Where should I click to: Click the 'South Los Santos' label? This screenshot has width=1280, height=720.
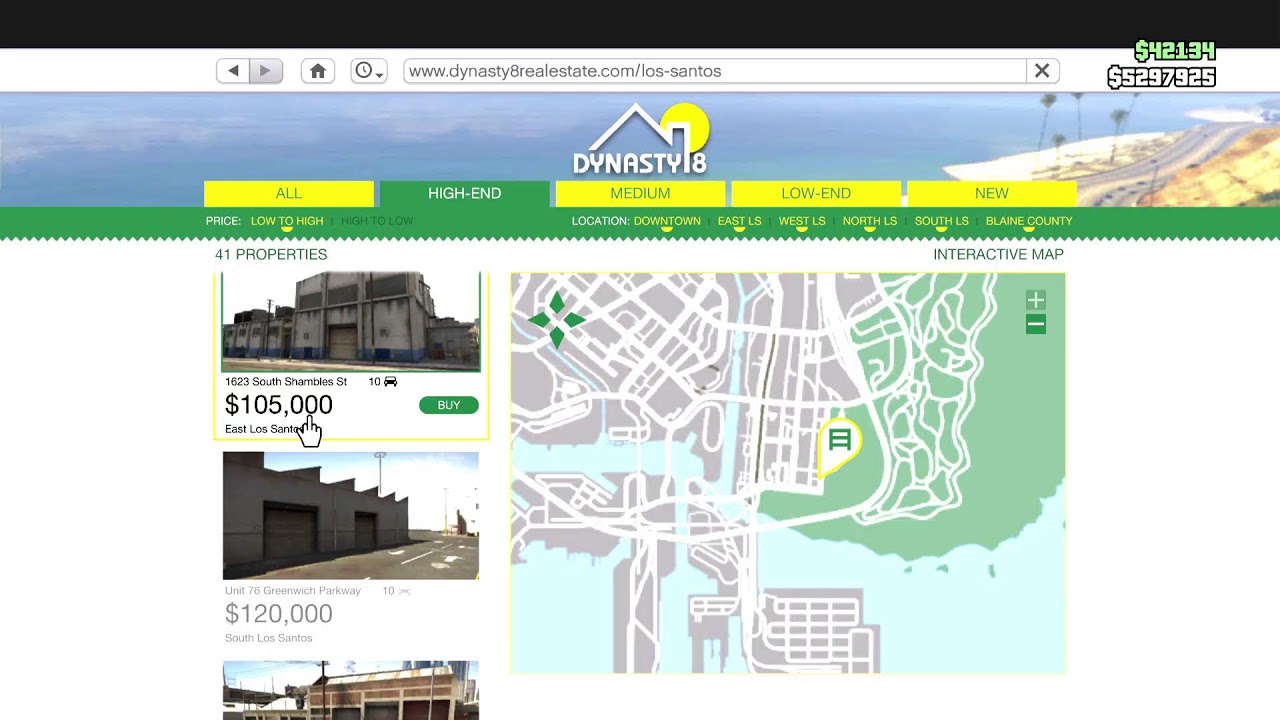tap(269, 638)
